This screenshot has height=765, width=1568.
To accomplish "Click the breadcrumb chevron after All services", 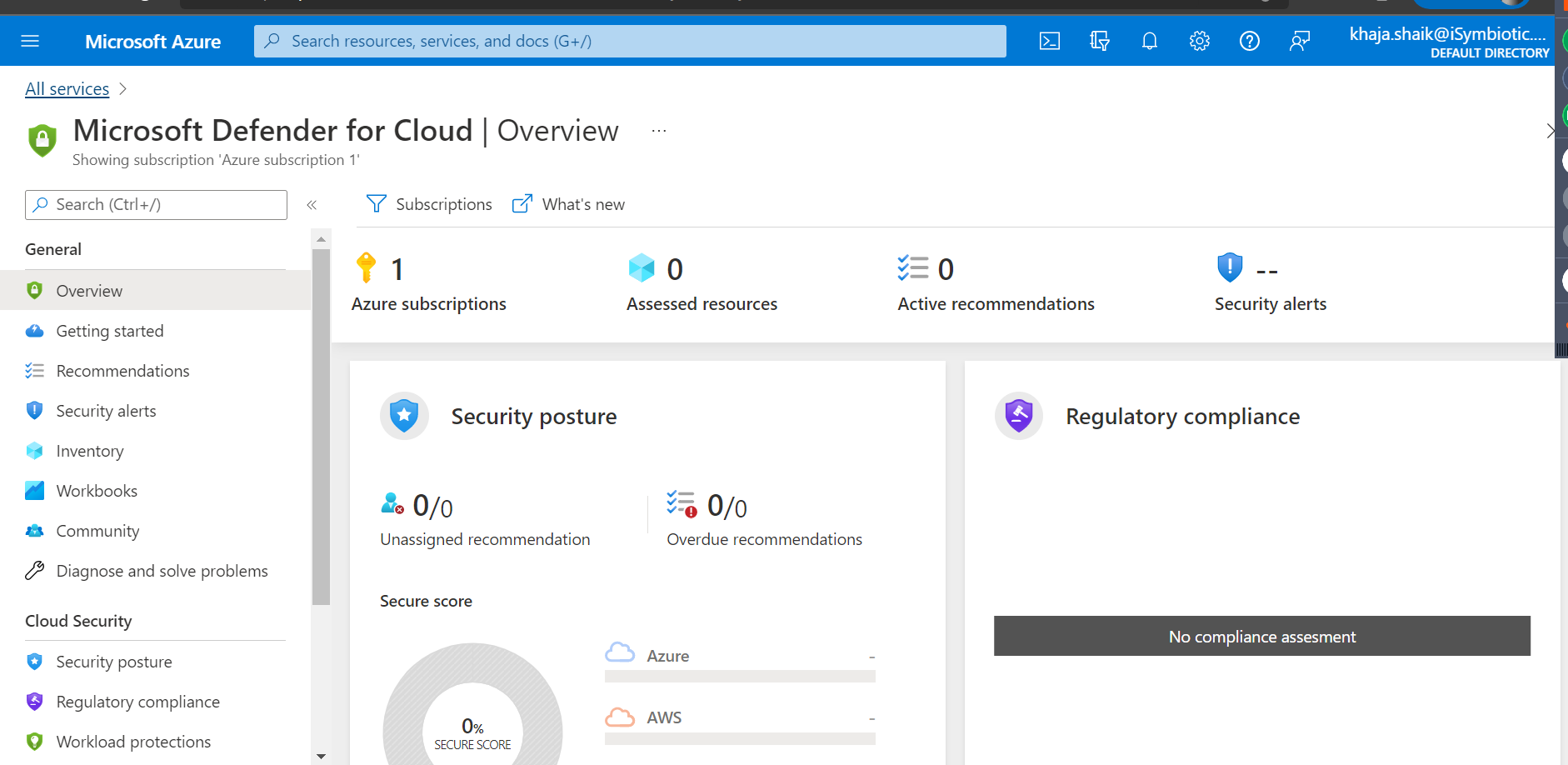I will tap(122, 89).
